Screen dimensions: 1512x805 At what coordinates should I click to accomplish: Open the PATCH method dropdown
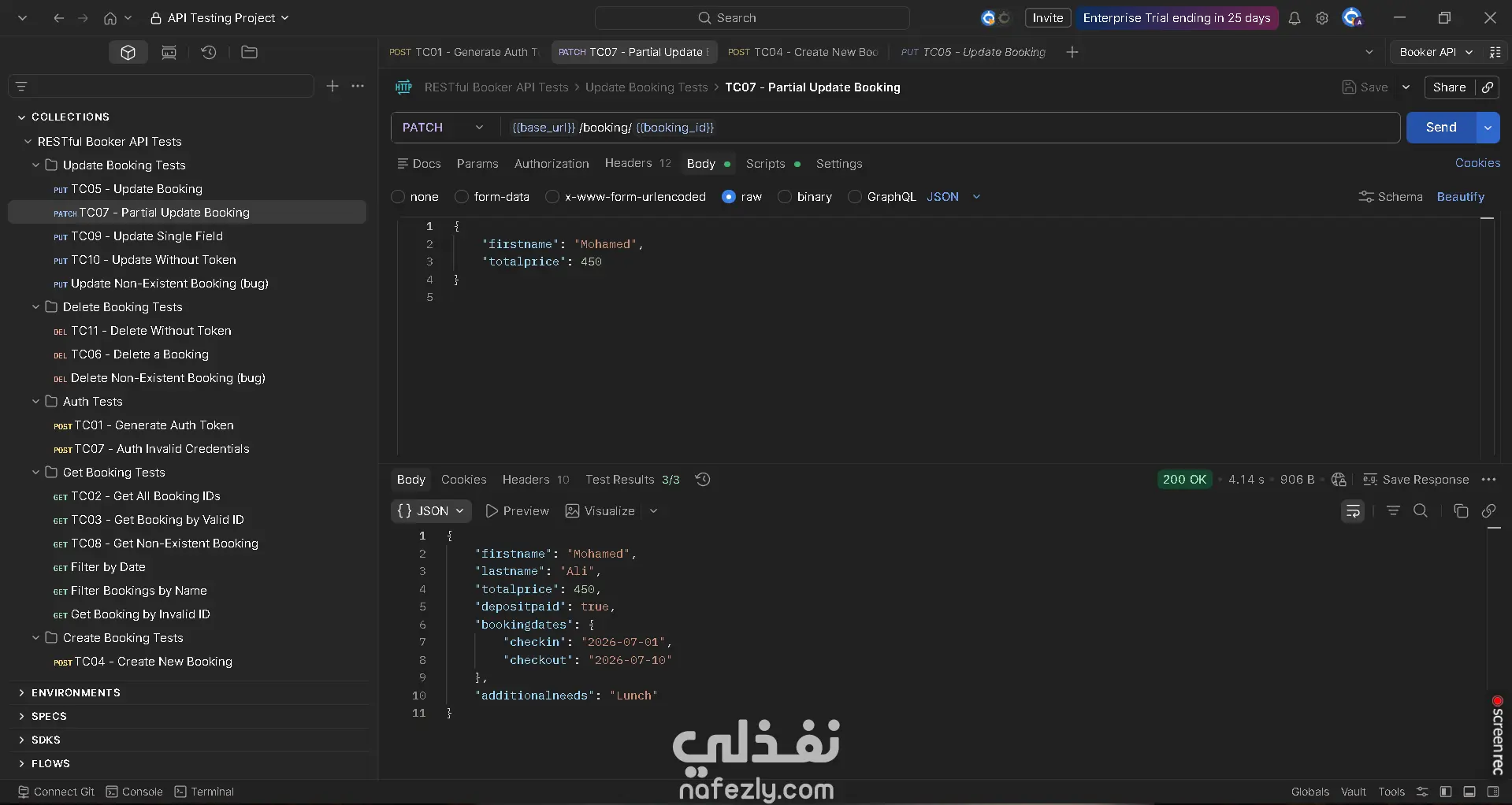click(x=443, y=128)
